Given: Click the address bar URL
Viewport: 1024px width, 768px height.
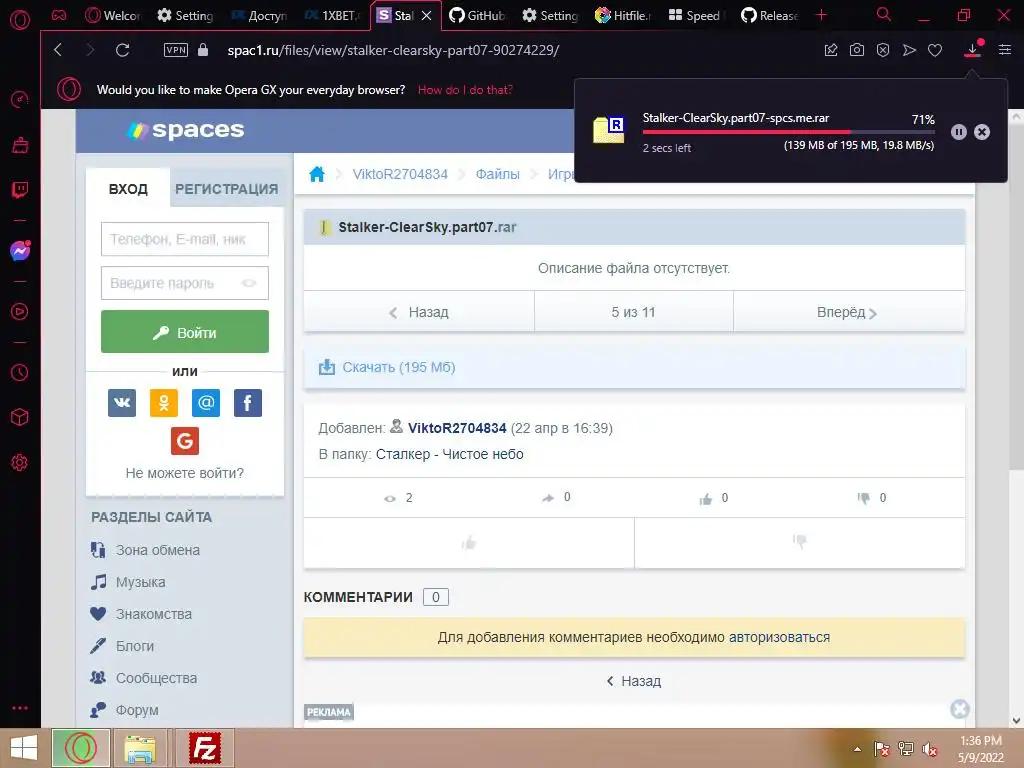Looking at the screenshot, I should click(393, 50).
